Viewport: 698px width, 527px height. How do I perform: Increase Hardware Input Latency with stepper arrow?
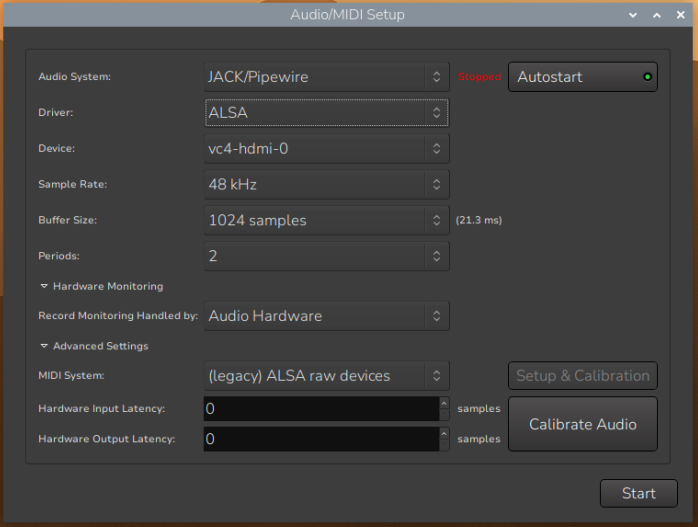(x=444, y=404)
